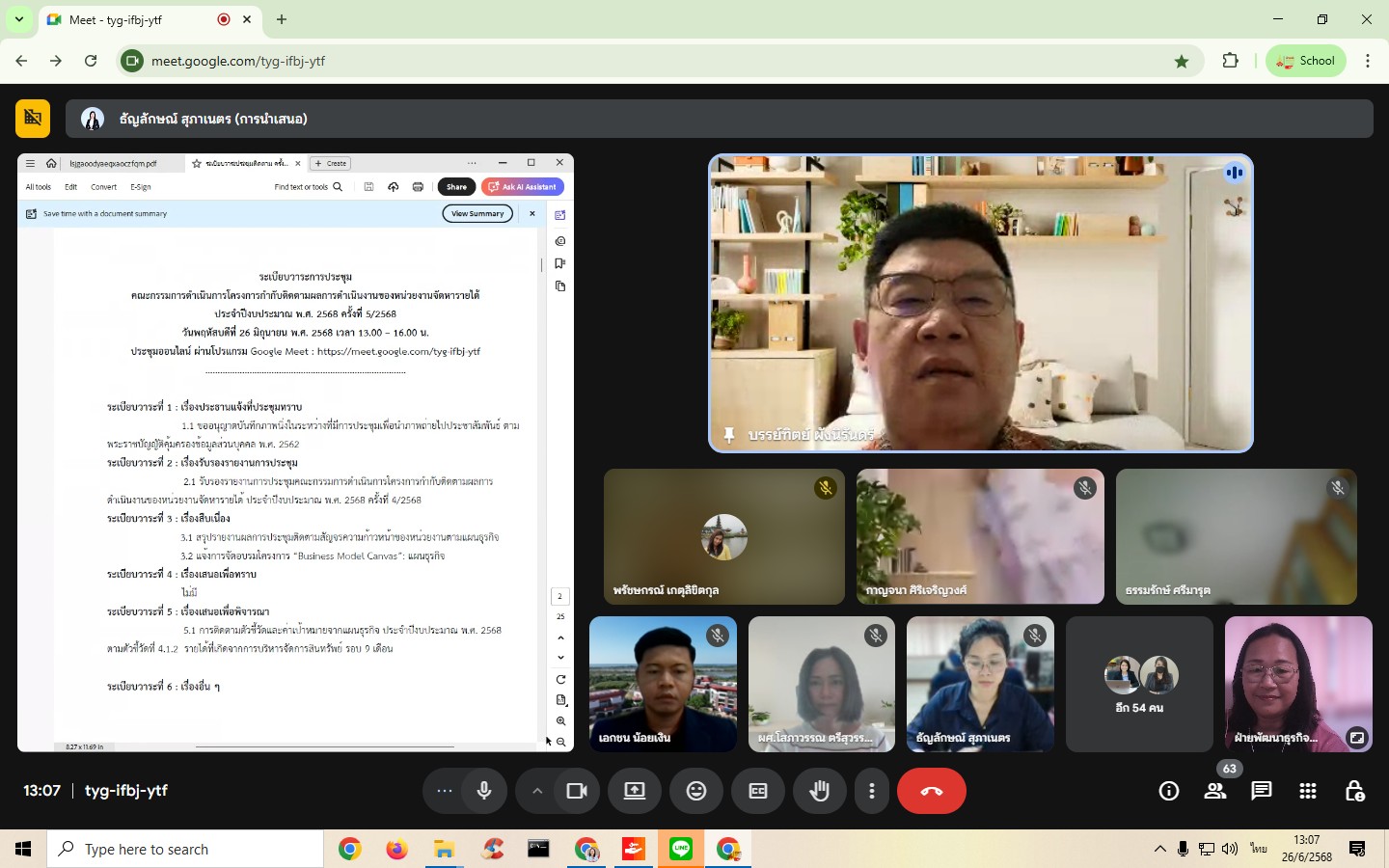Click the present screen icon
This screenshot has width=1389, height=868.
(635, 791)
